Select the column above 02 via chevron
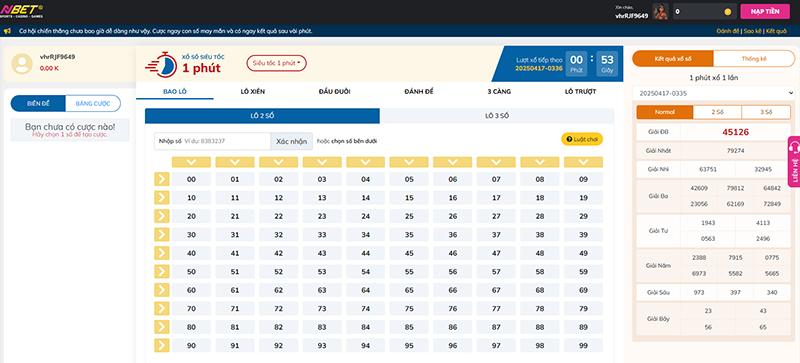The height and width of the screenshot is (363, 800). coord(279,162)
